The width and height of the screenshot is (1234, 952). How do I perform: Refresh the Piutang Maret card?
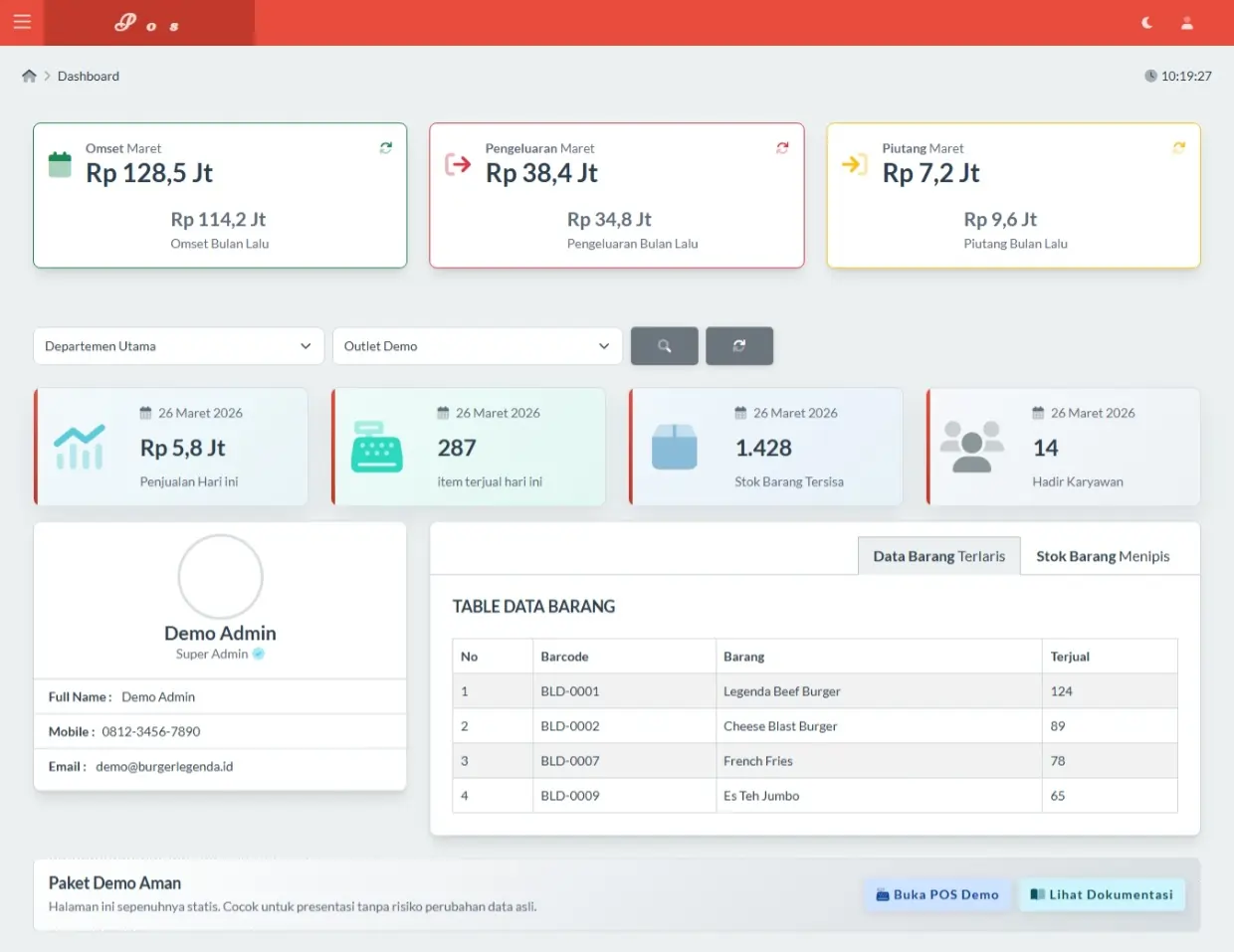pyautogui.click(x=1179, y=148)
